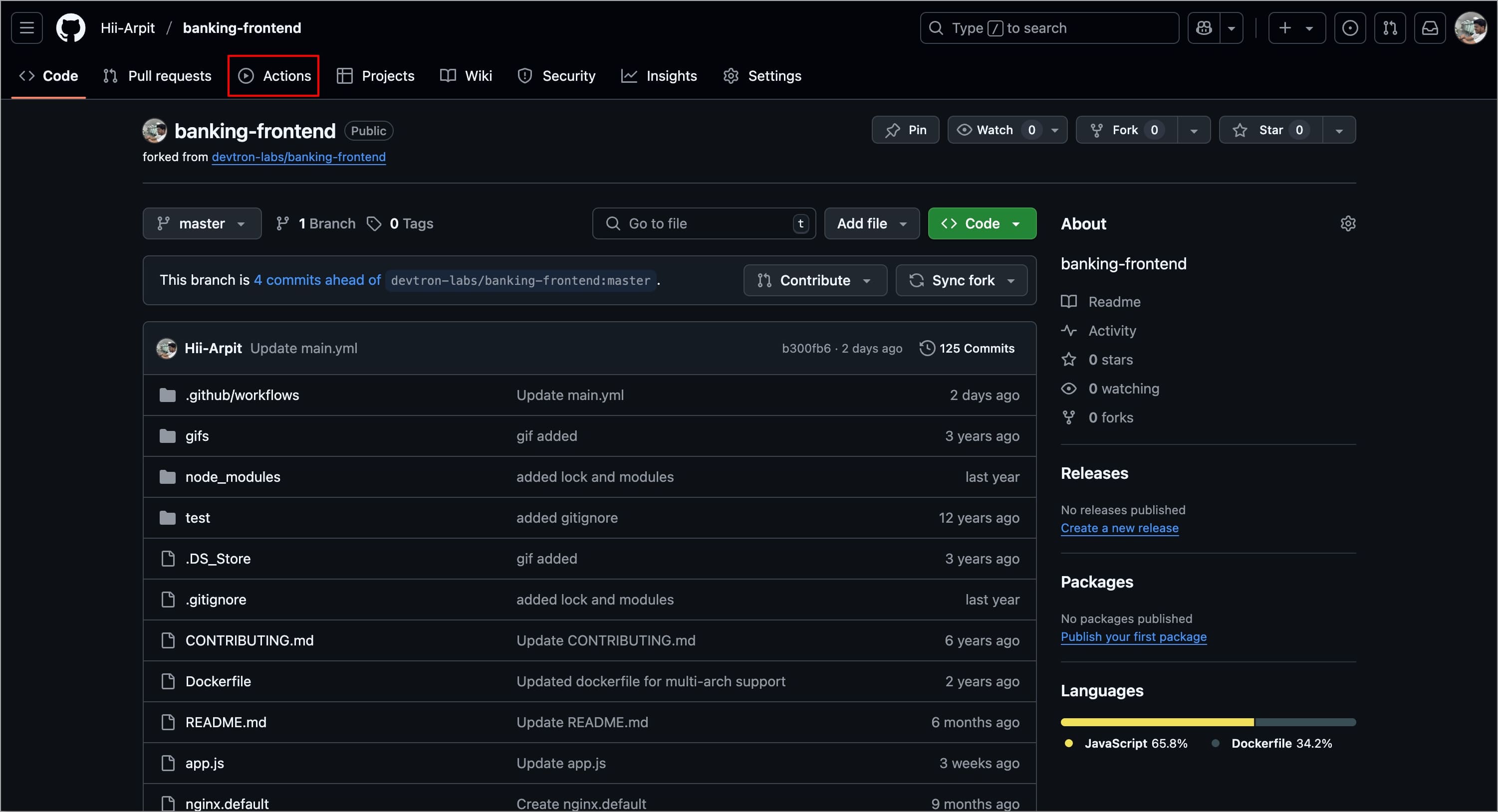Image resolution: width=1498 pixels, height=812 pixels.
Task: Open the GitHub homepage logo
Action: [x=70, y=28]
